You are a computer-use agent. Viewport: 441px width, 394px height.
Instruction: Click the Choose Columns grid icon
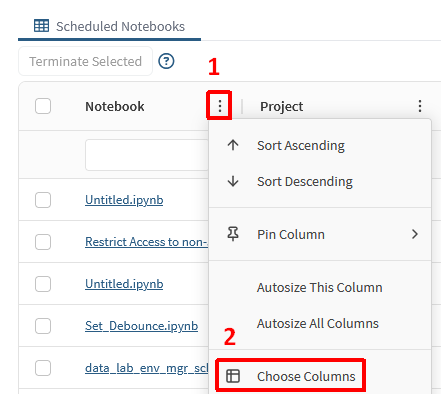pyautogui.click(x=233, y=376)
